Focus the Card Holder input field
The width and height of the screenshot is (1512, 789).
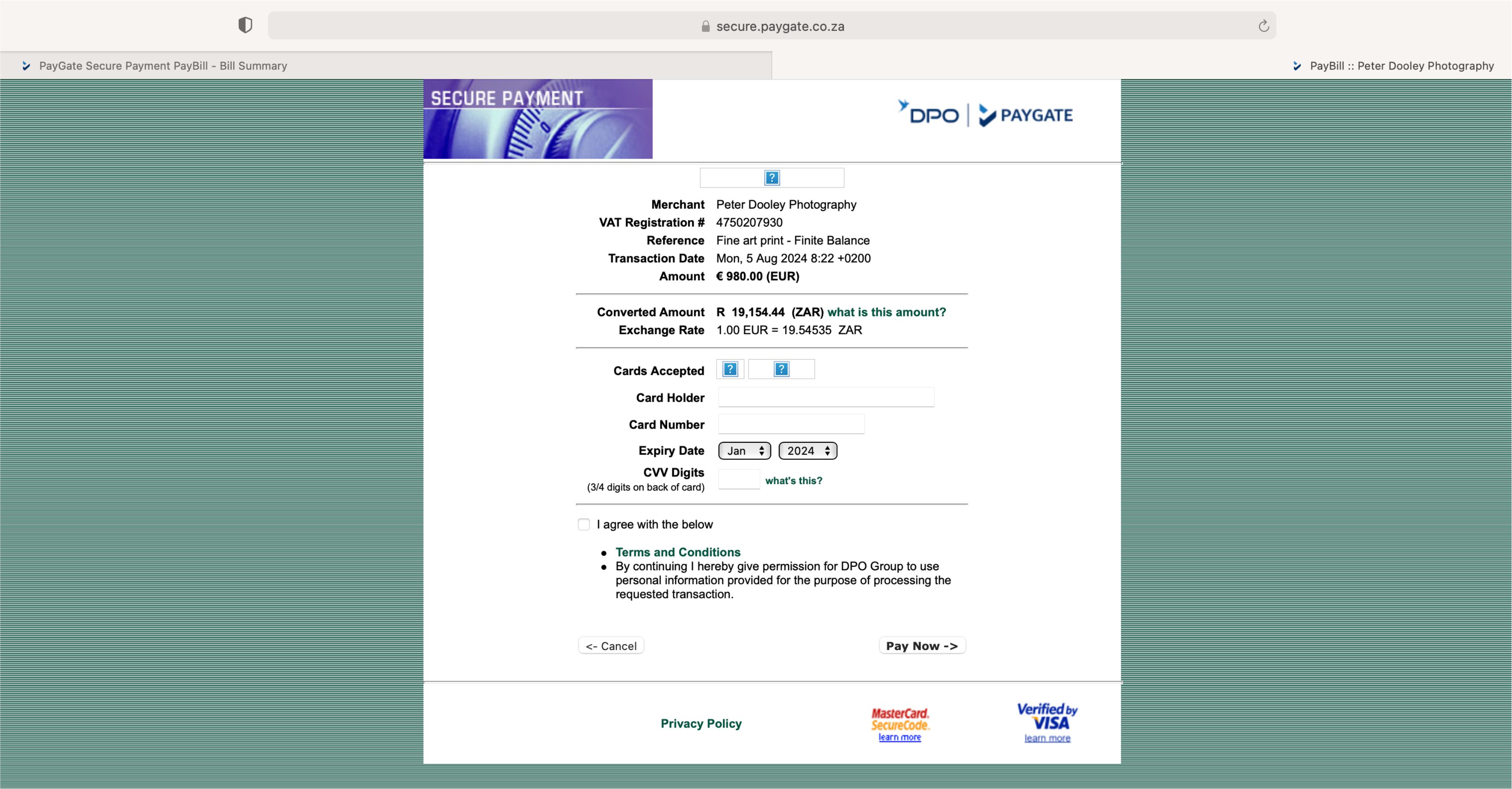[826, 397]
